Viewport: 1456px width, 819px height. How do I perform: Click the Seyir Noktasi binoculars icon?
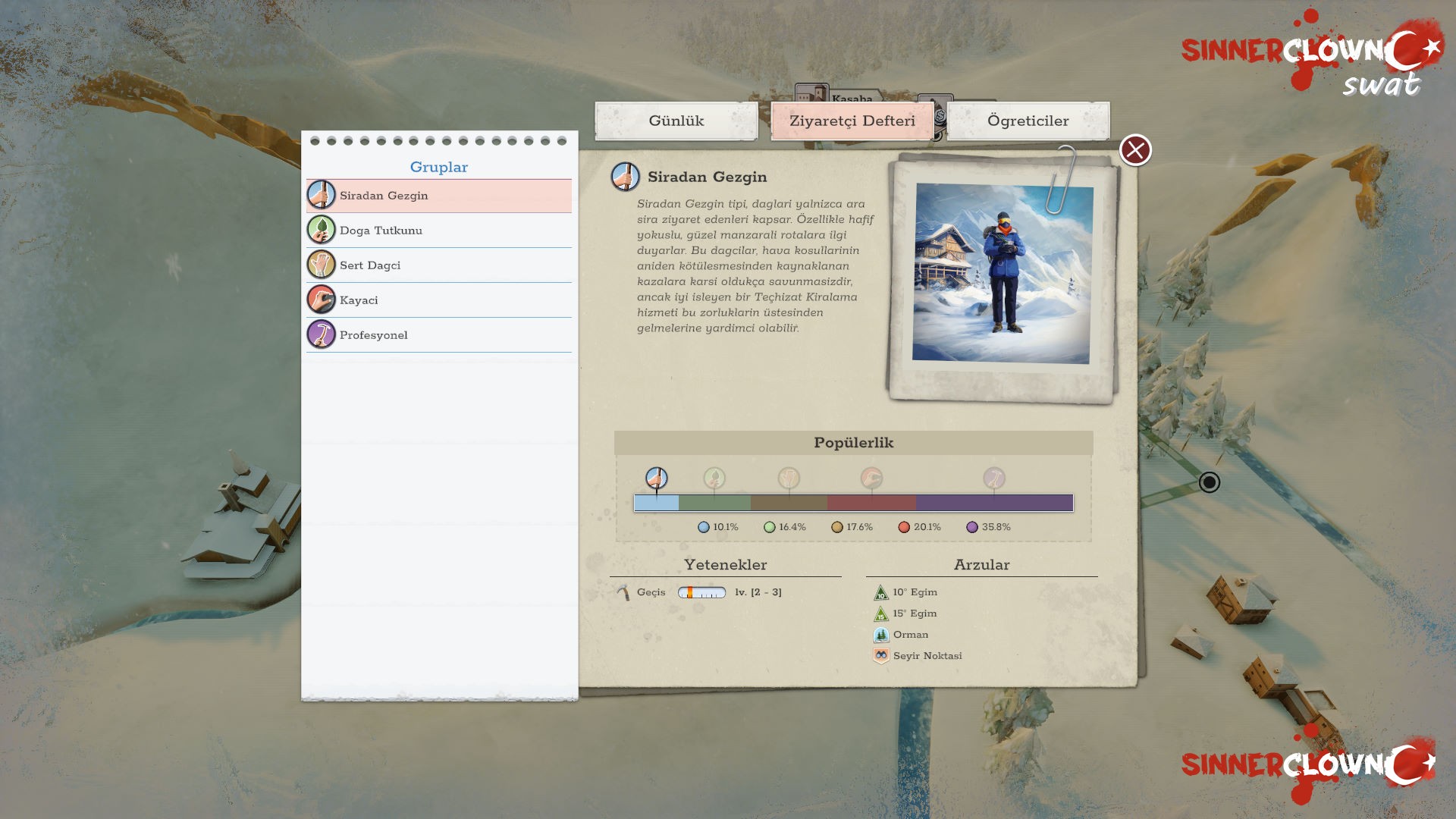pos(880,656)
